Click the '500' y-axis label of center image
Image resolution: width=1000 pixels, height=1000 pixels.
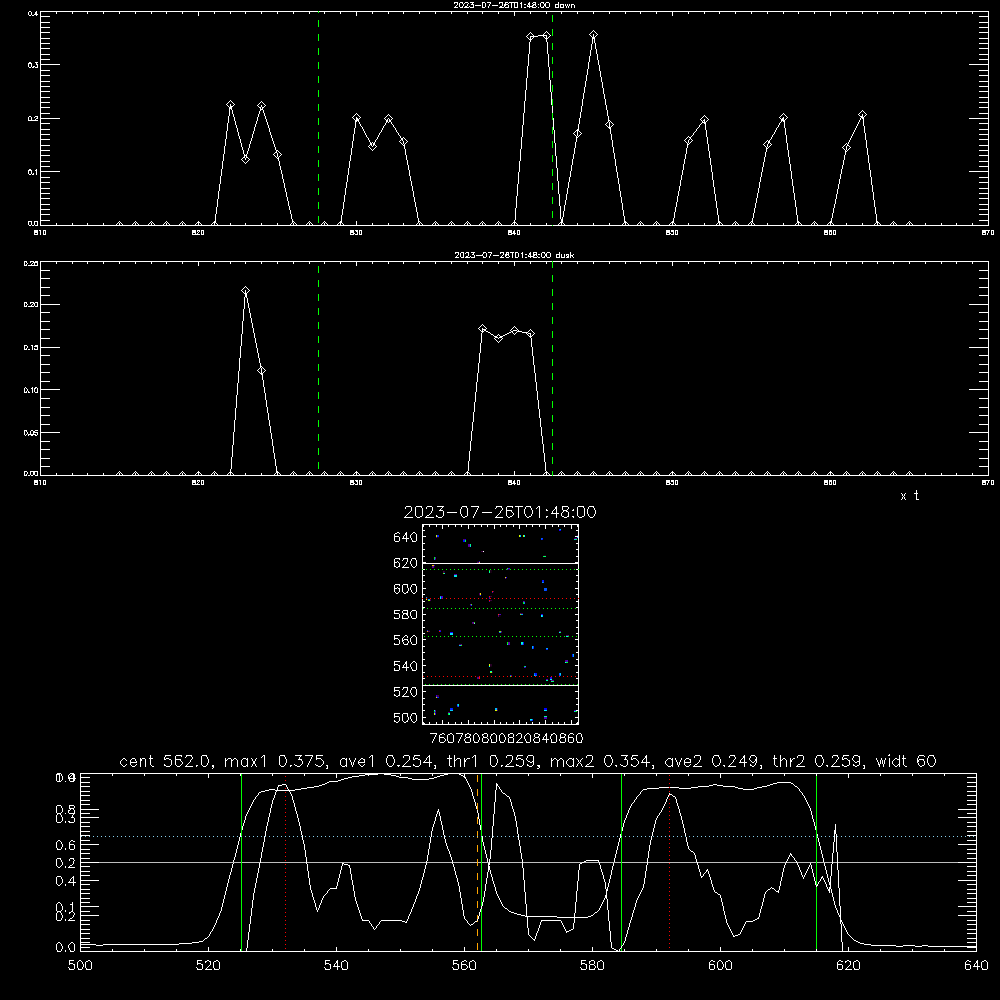coord(405,717)
